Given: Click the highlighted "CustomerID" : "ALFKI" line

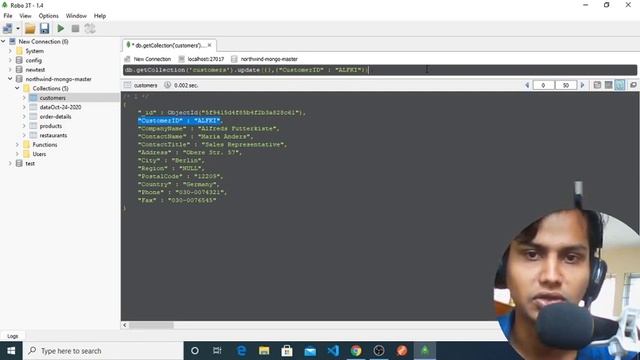Looking at the screenshot, I should coord(180,120).
